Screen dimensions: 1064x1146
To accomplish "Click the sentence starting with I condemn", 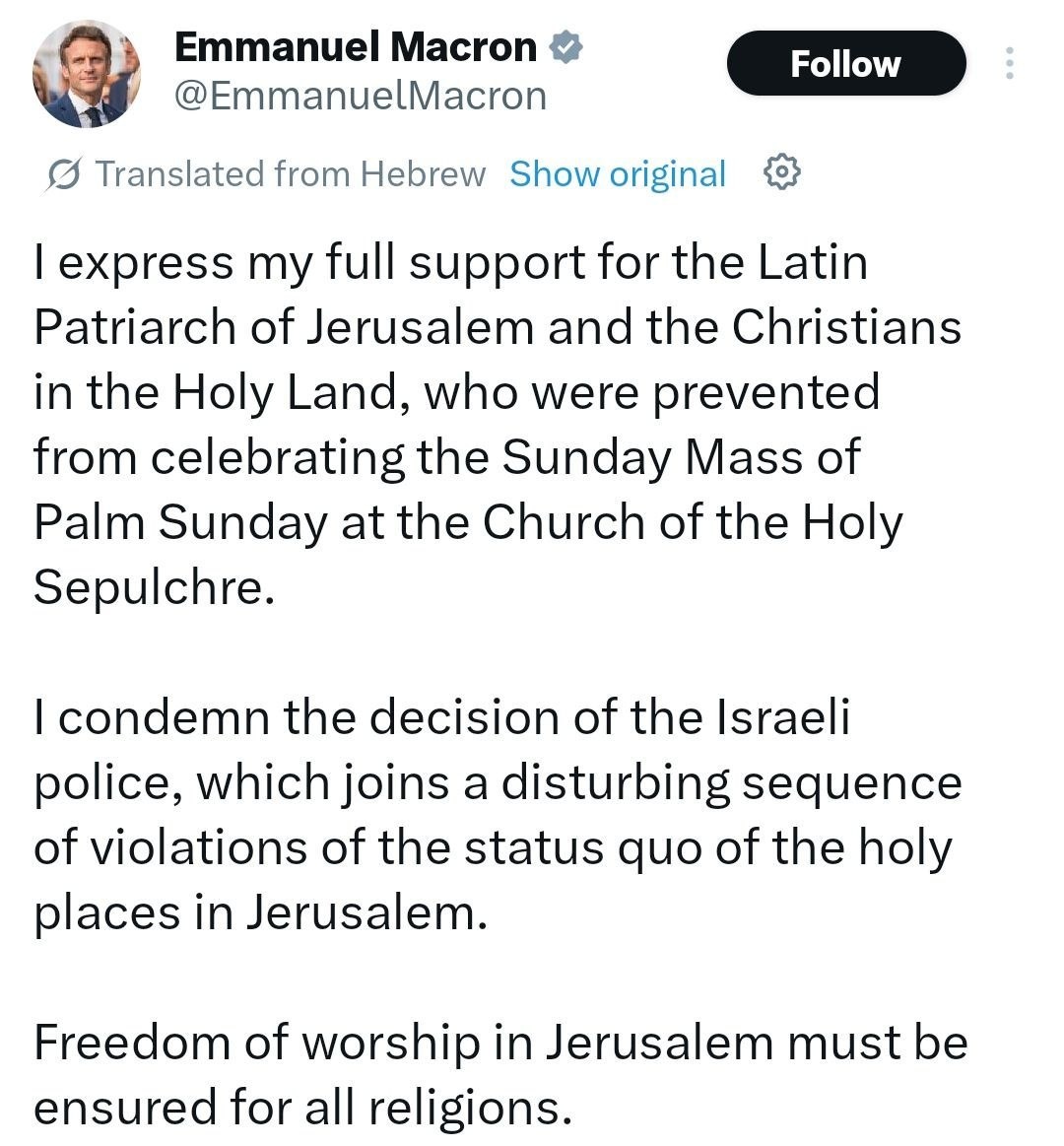I will (x=441, y=717).
